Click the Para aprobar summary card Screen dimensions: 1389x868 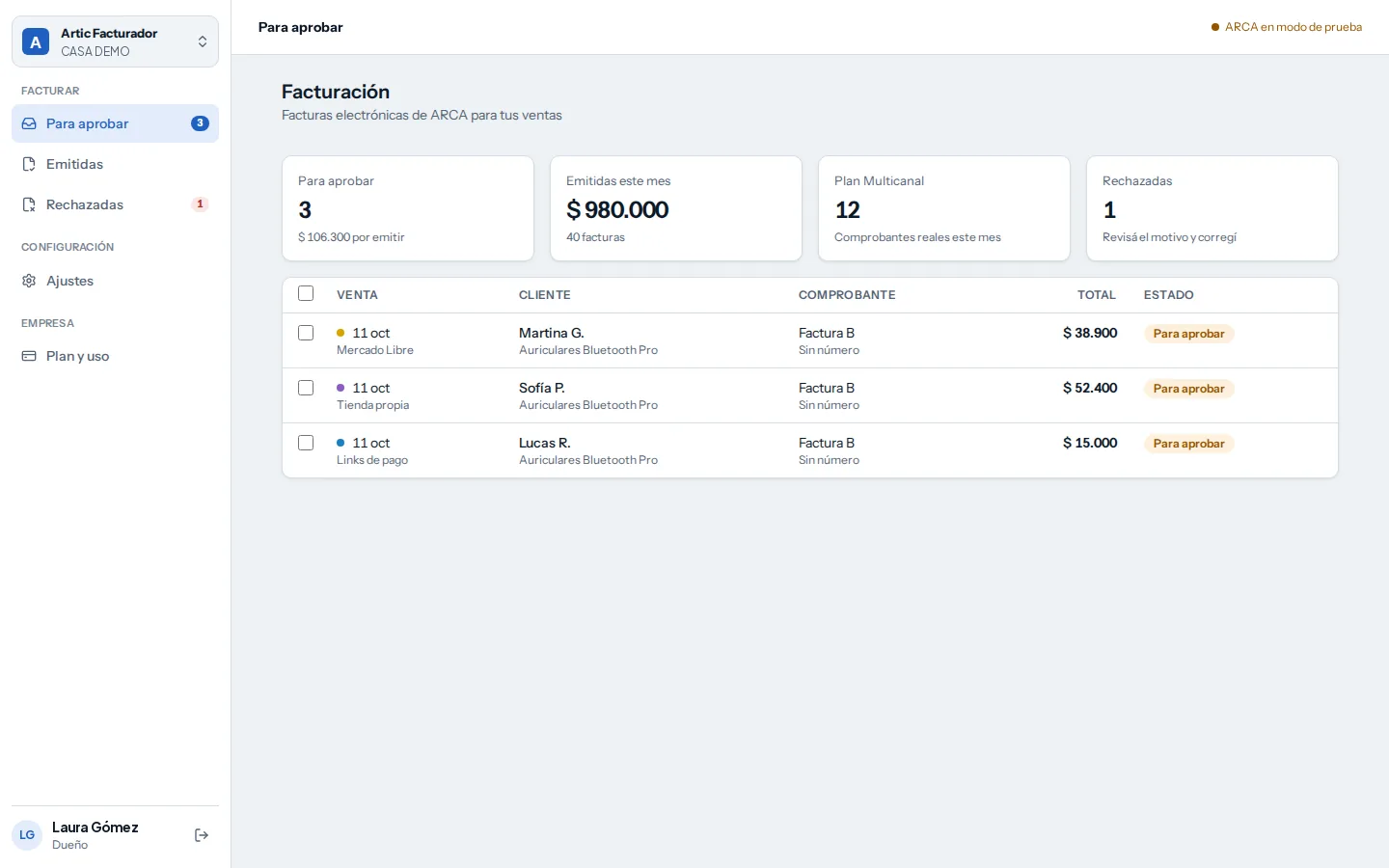pyautogui.click(x=408, y=208)
